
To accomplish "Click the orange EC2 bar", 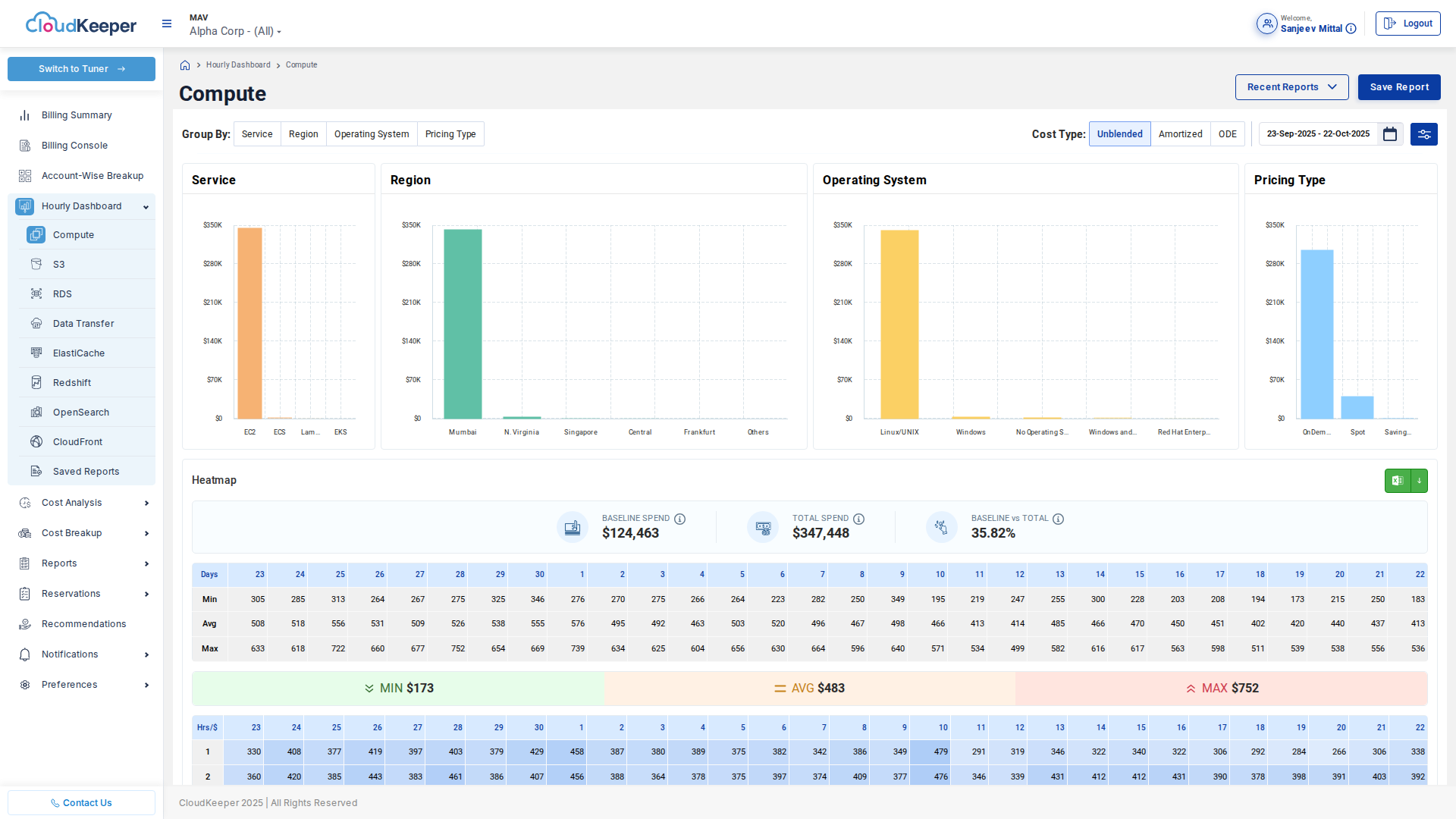I will click(x=249, y=322).
